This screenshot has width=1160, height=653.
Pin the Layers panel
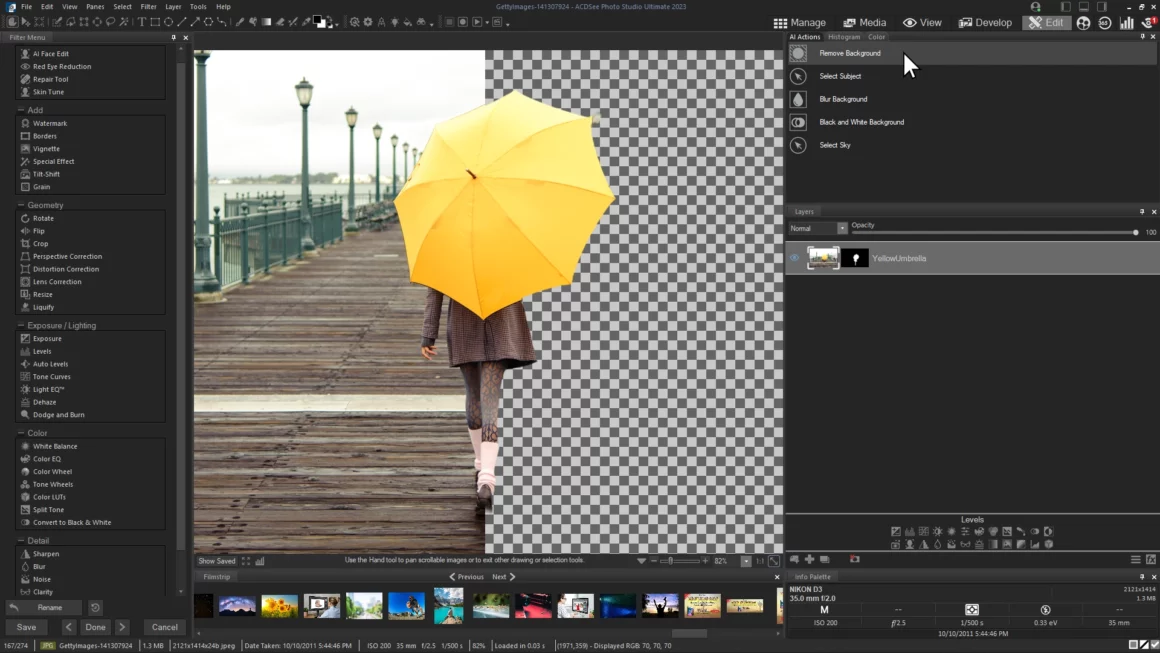[1142, 212]
